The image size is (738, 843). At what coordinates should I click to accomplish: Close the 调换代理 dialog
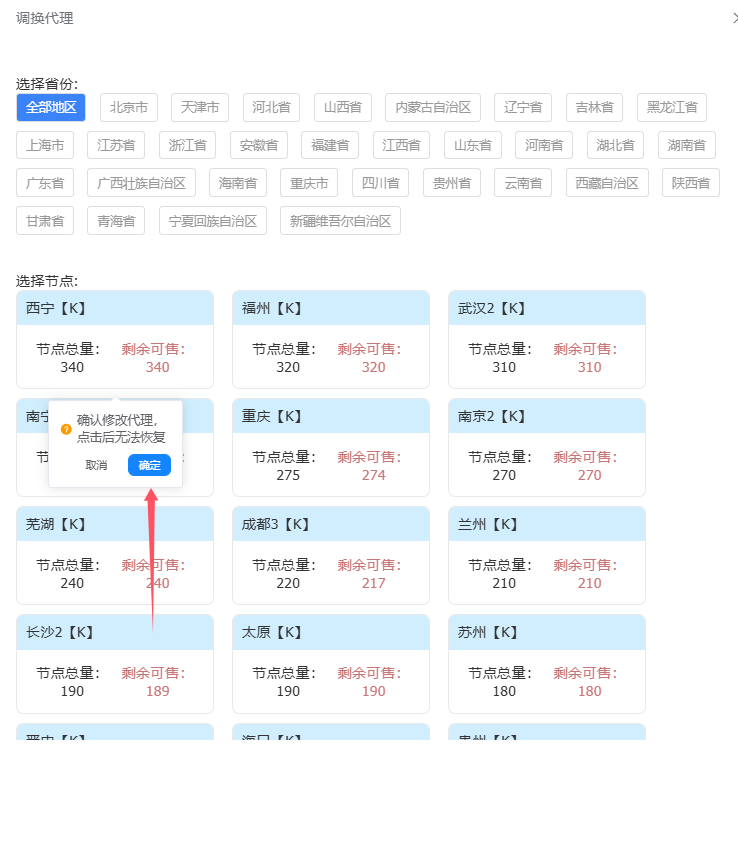coord(734,18)
